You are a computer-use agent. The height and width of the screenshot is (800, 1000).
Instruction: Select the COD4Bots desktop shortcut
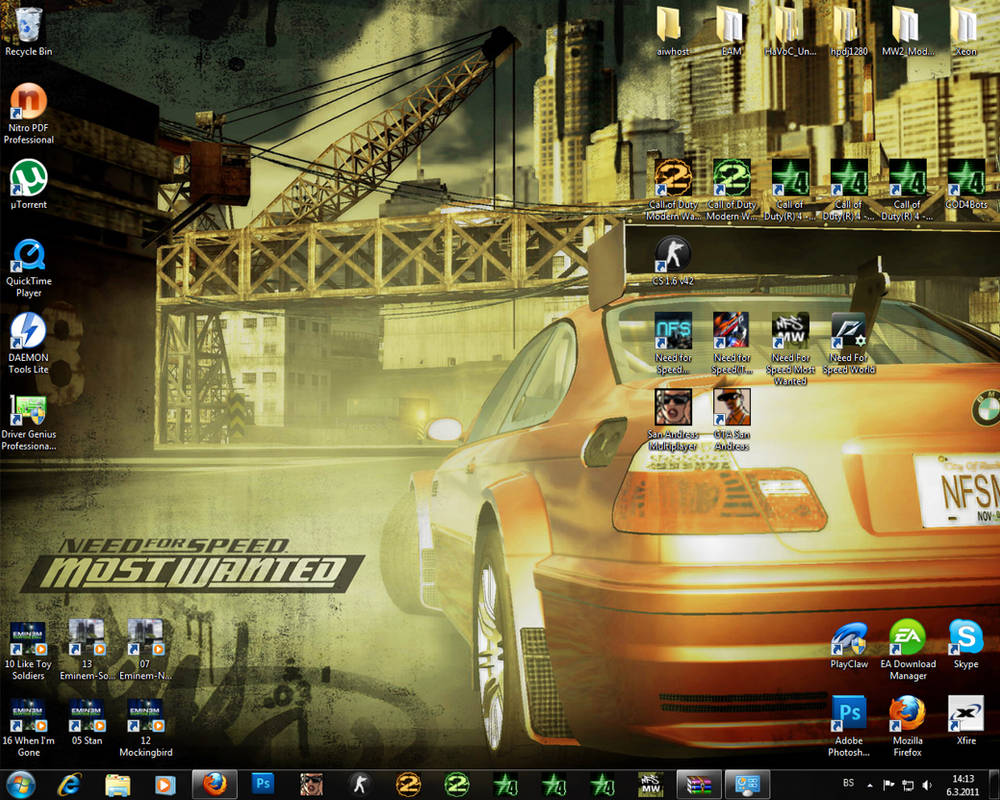pos(965,177)
